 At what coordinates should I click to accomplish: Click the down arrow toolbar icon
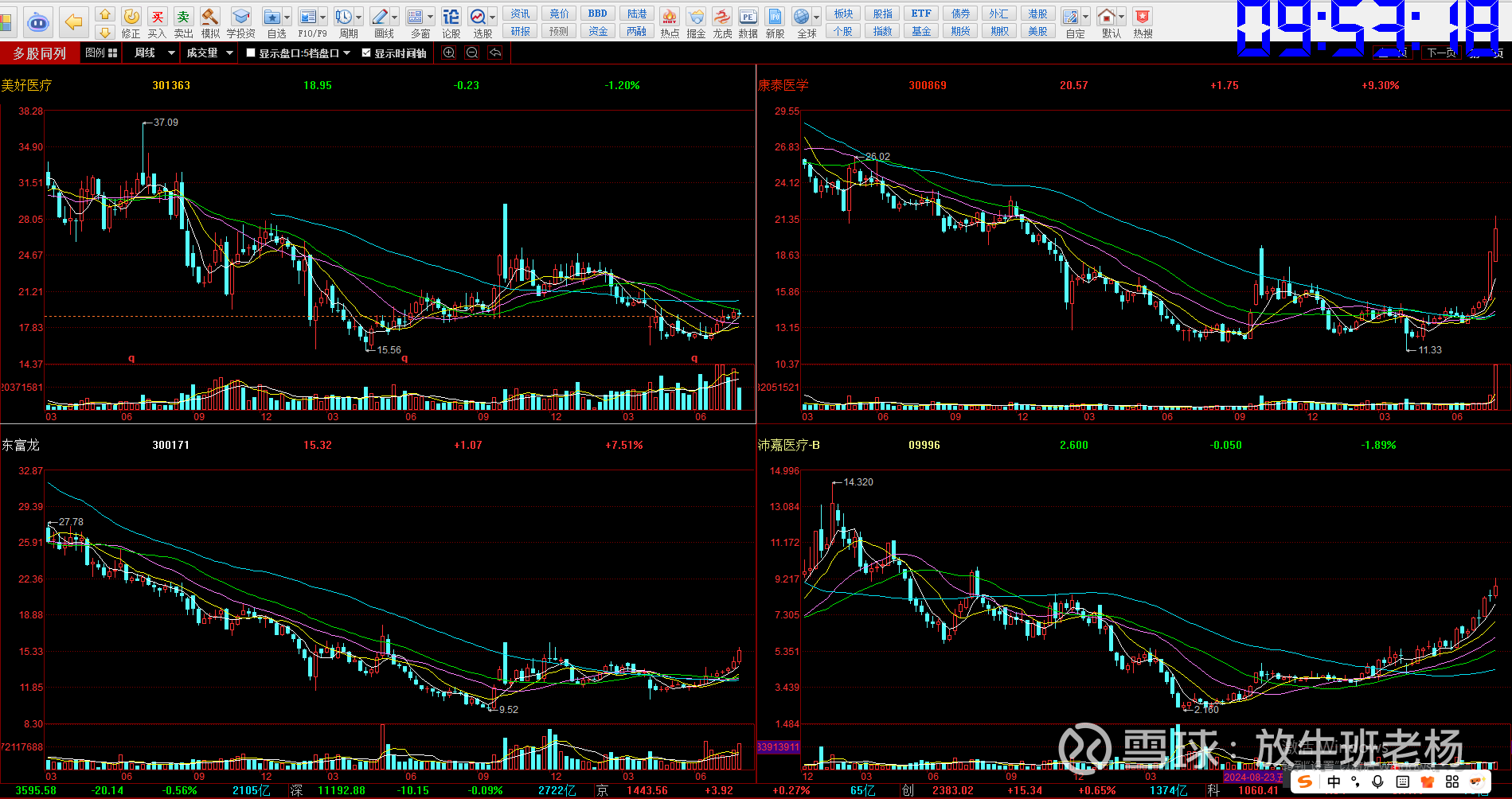coord(104,32)
